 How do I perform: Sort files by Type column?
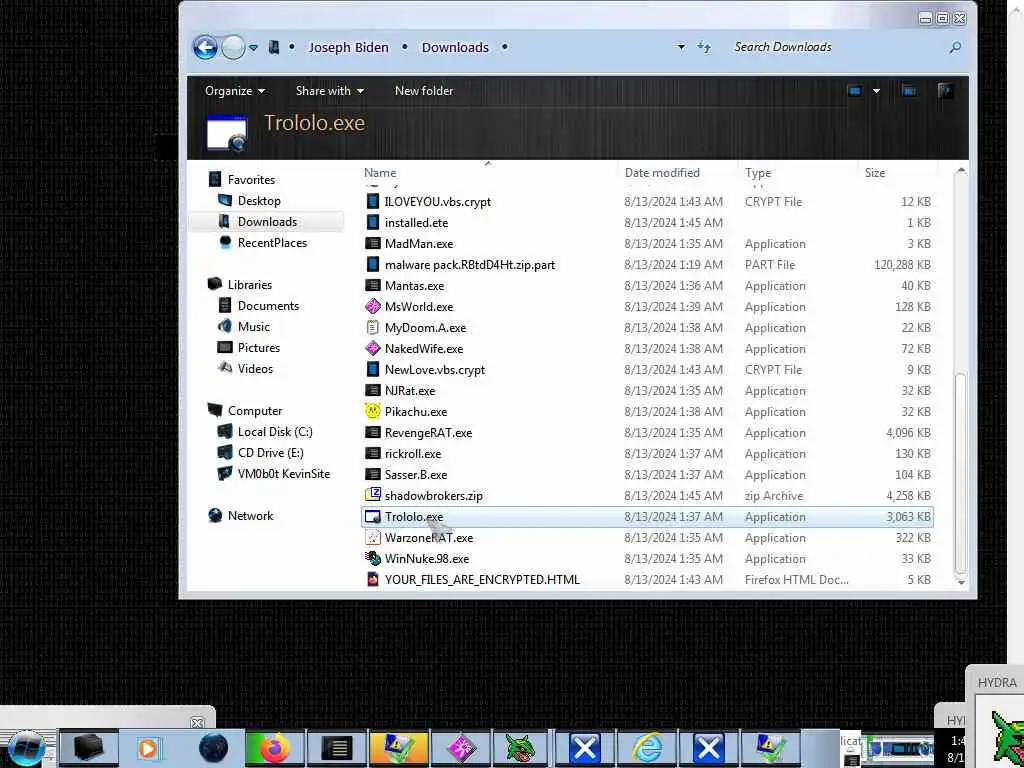pos(758,173)
